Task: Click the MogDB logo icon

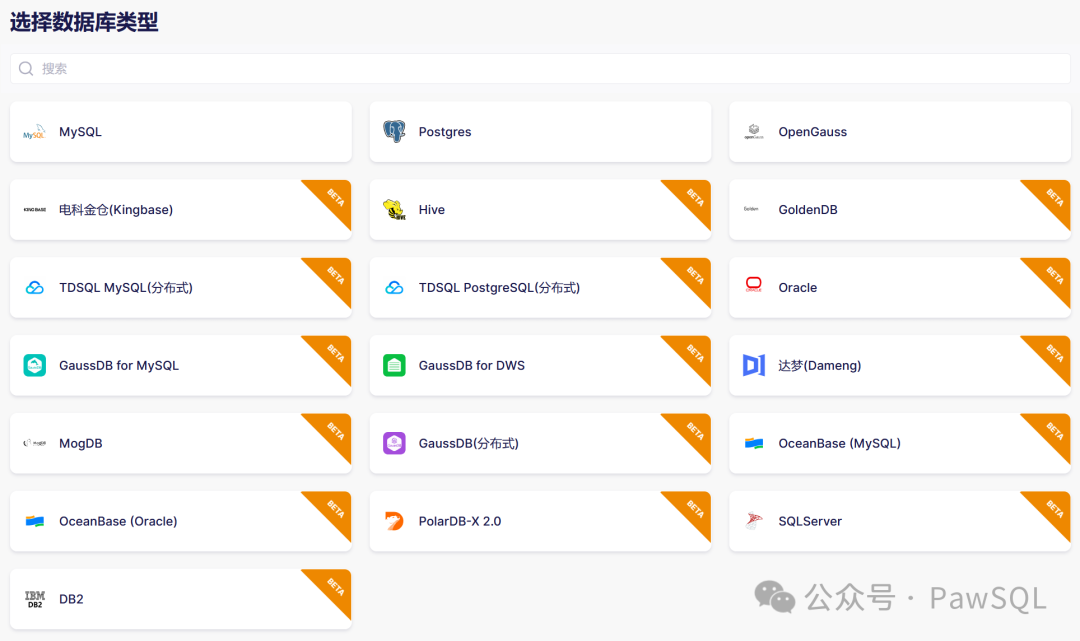Action: 34,443
